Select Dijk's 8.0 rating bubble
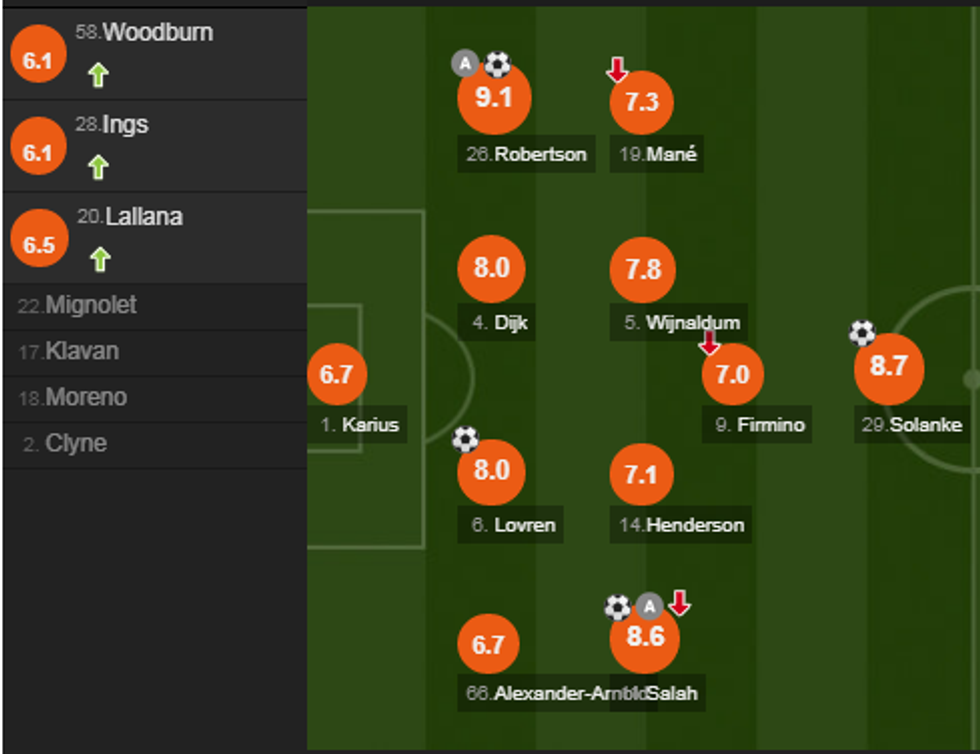Screen dimensions: 980x754 [x=491, y=269]
